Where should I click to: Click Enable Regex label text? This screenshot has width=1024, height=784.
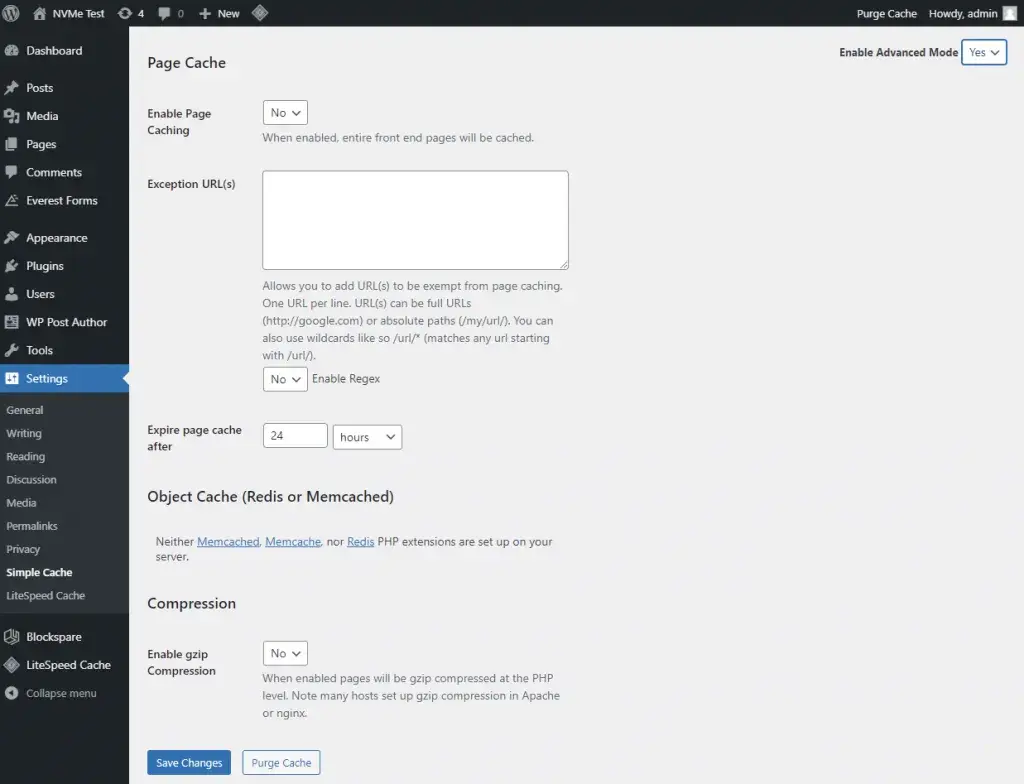coord(345,379)
